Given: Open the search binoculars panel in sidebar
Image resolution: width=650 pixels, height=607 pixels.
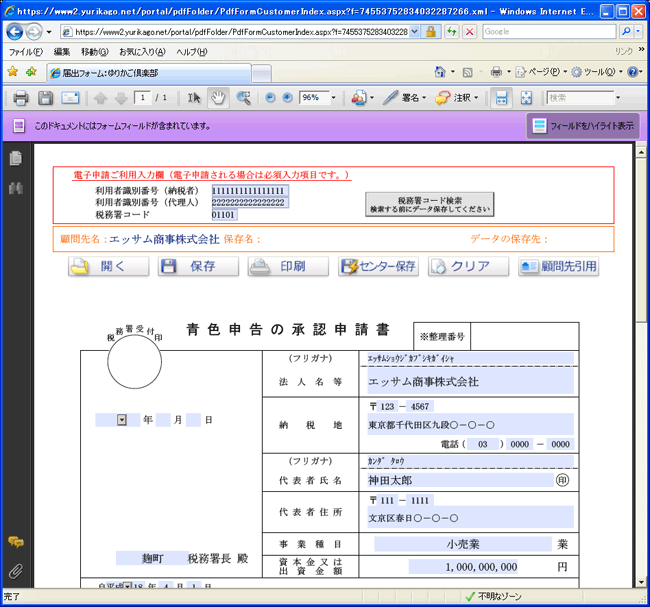Looking at the screenshot, I should (x=16, y=188).
